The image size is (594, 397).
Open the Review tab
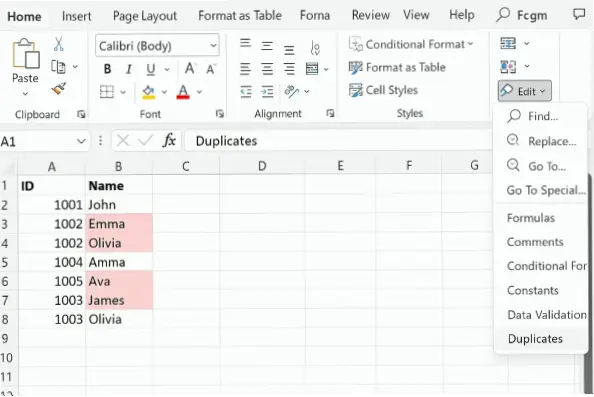click(x=370, y=15)
